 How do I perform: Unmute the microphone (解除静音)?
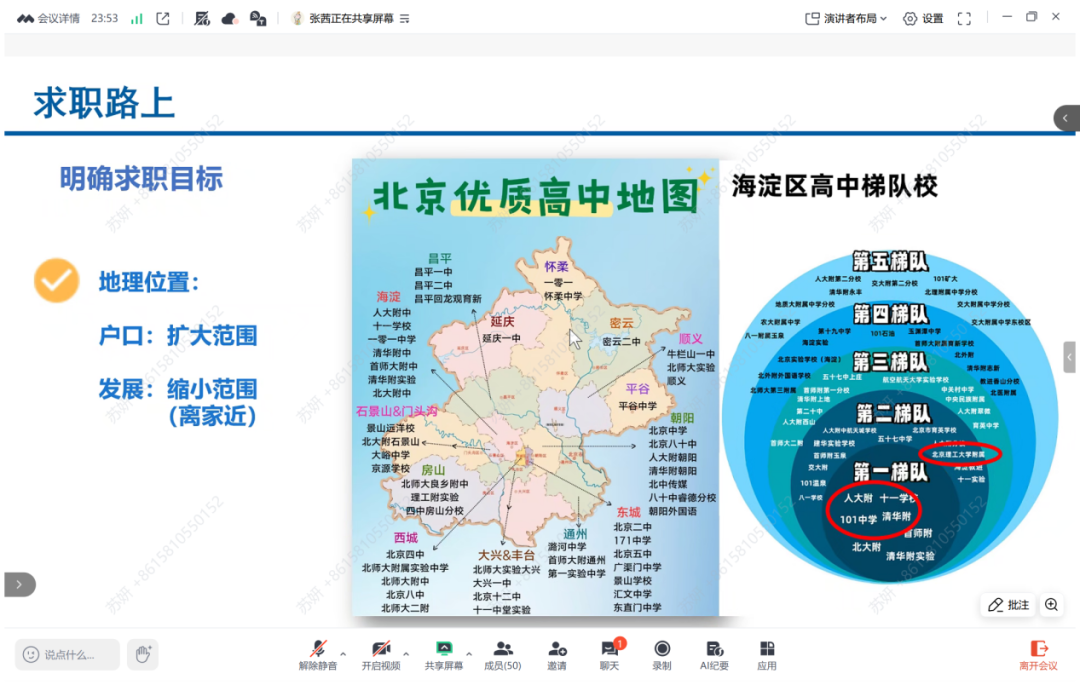pyautogui.click(x=318, y=651)
